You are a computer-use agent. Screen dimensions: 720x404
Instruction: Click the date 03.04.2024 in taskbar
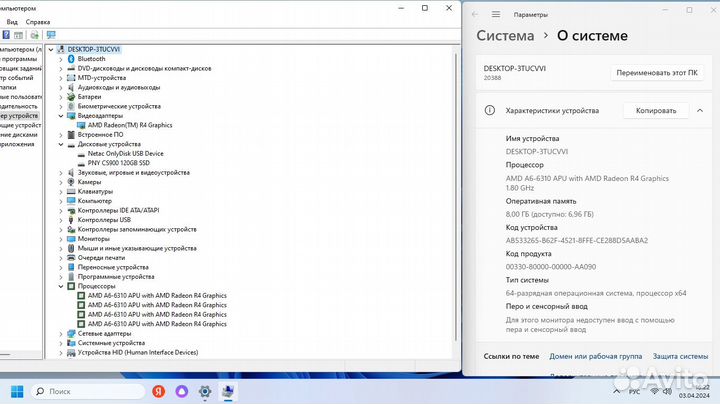[694, 395]
